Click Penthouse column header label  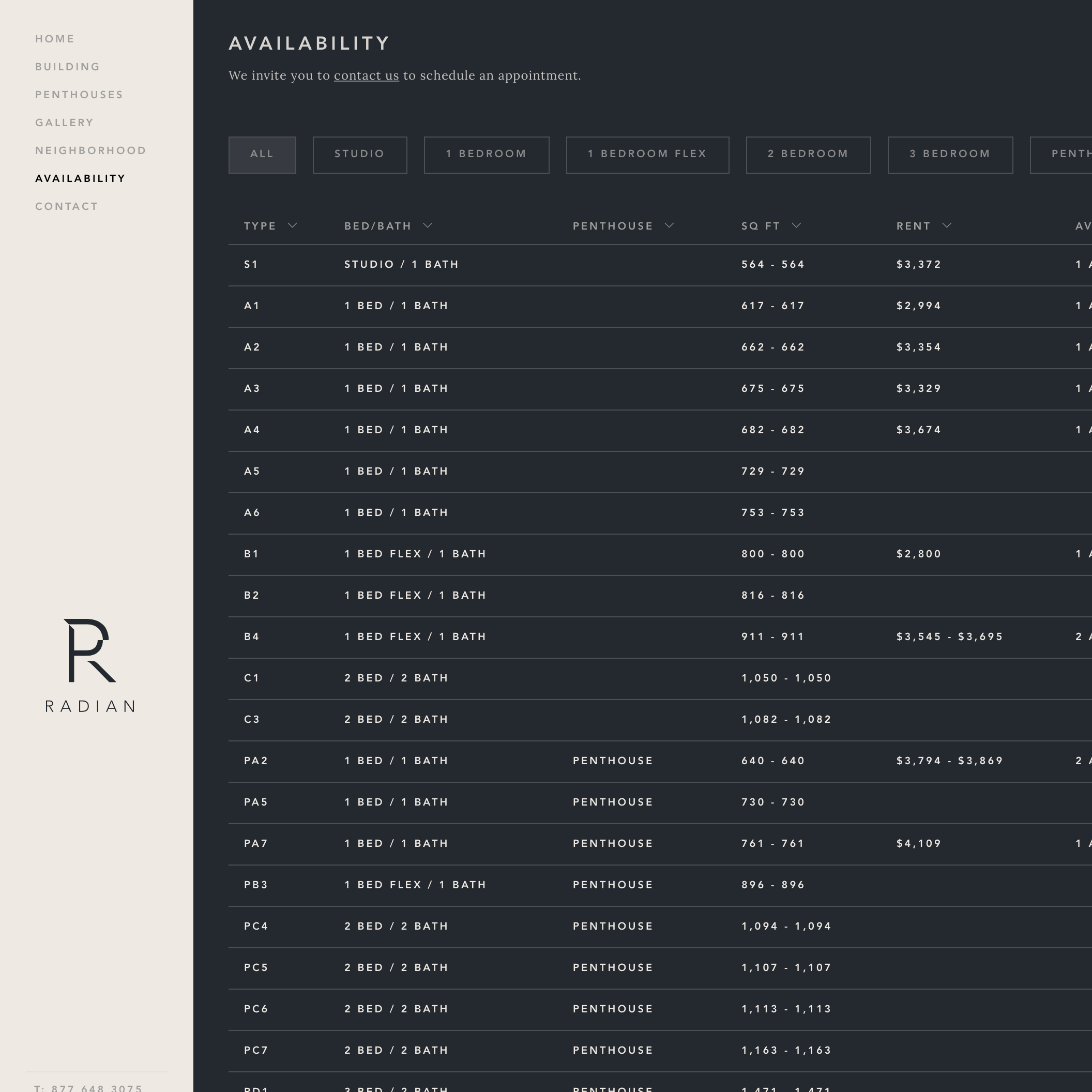613,226
